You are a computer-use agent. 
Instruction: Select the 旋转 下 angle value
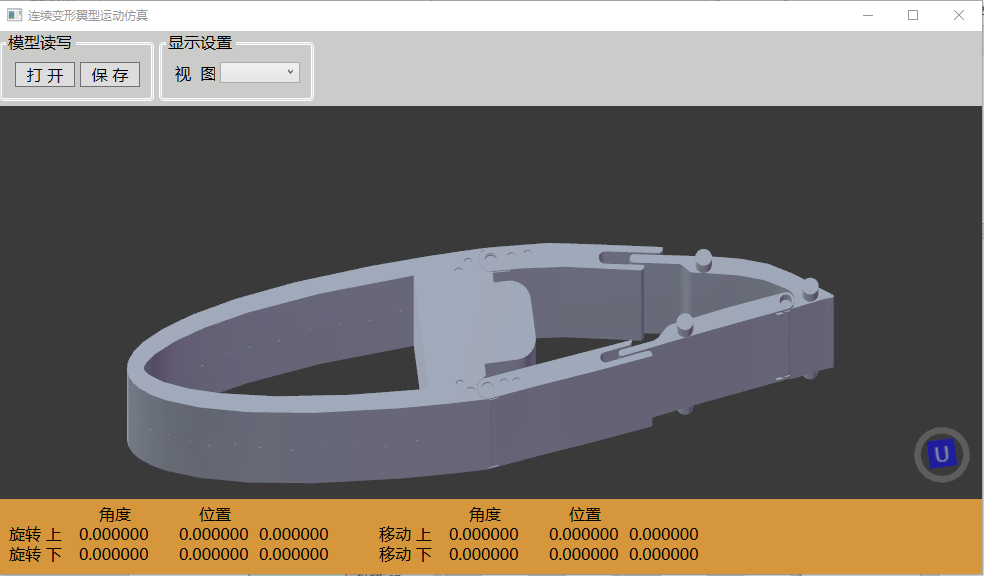[114, 554]
